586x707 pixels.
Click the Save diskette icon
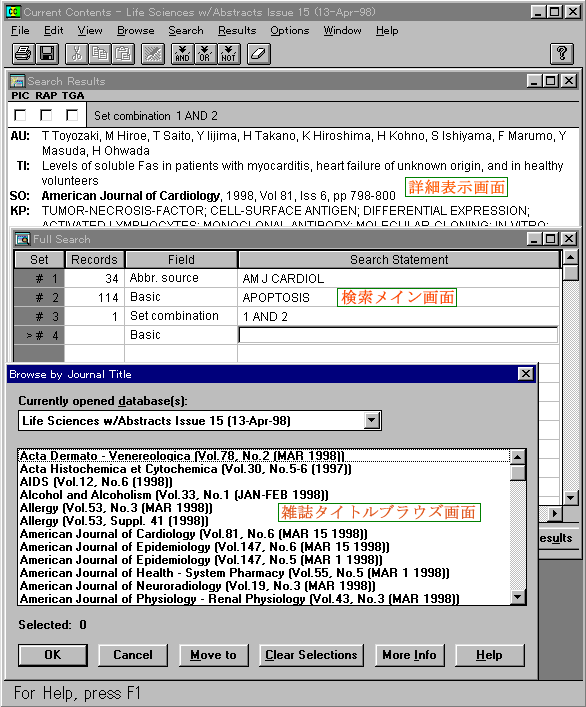(x=47, y=54)
